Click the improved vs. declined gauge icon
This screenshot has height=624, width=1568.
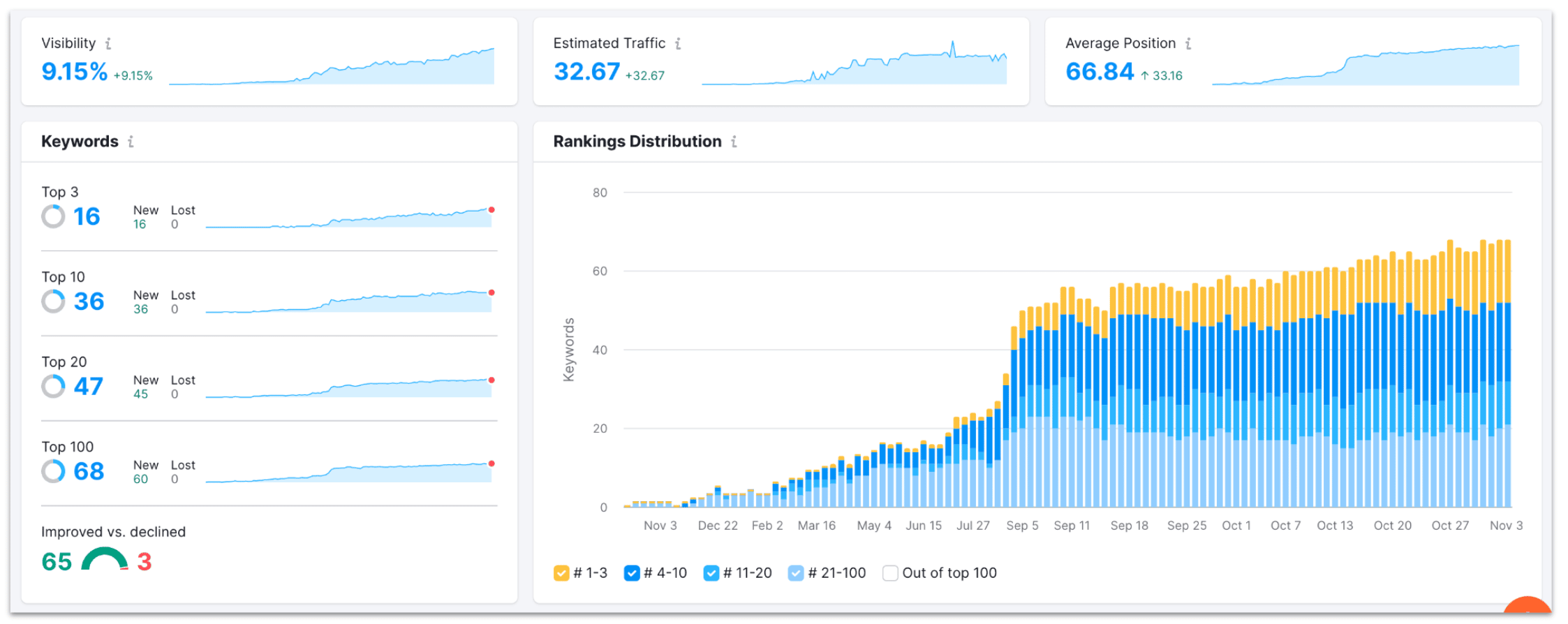coord(105,560)
